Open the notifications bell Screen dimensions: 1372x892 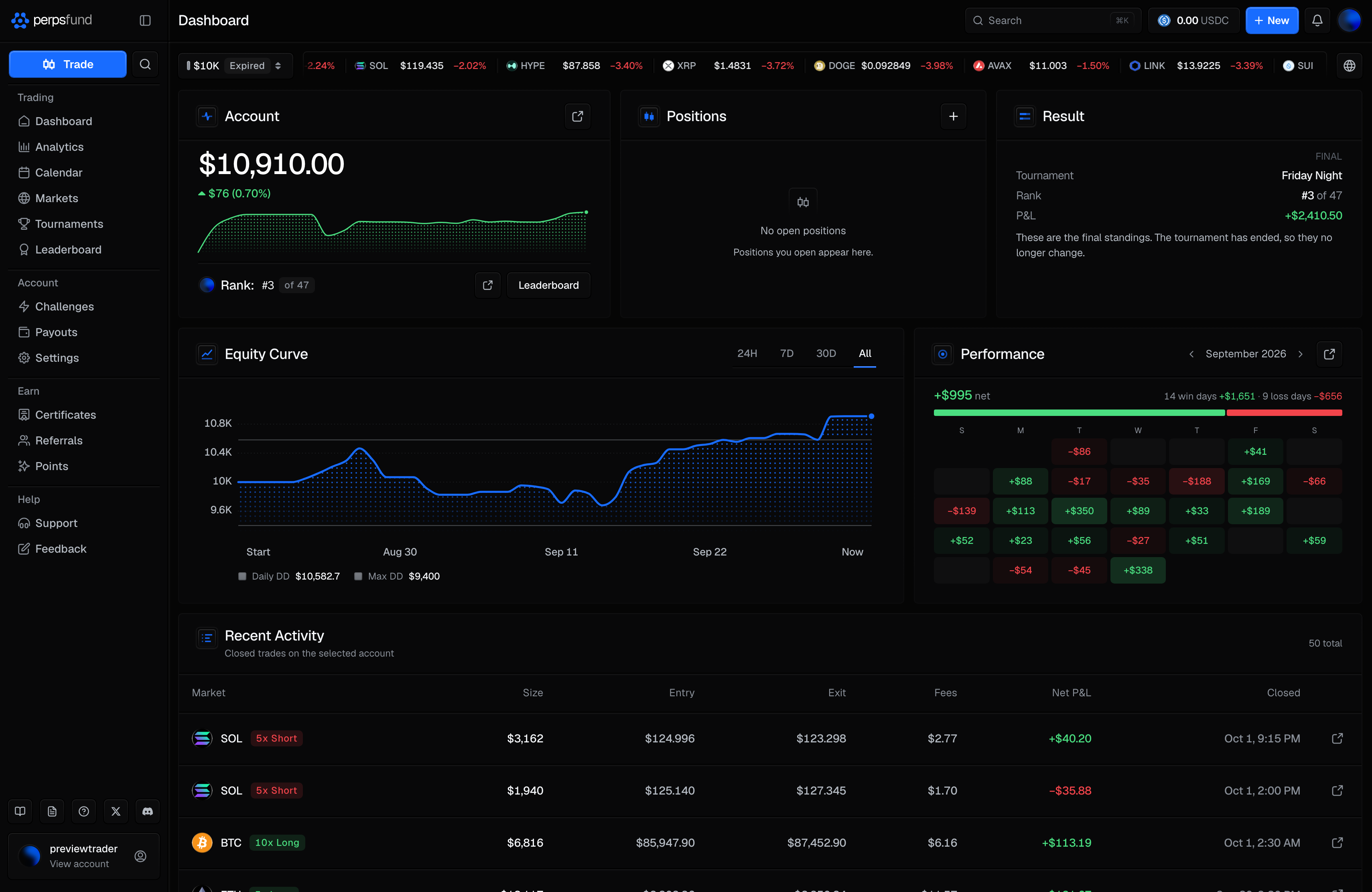coord(1317,21)
